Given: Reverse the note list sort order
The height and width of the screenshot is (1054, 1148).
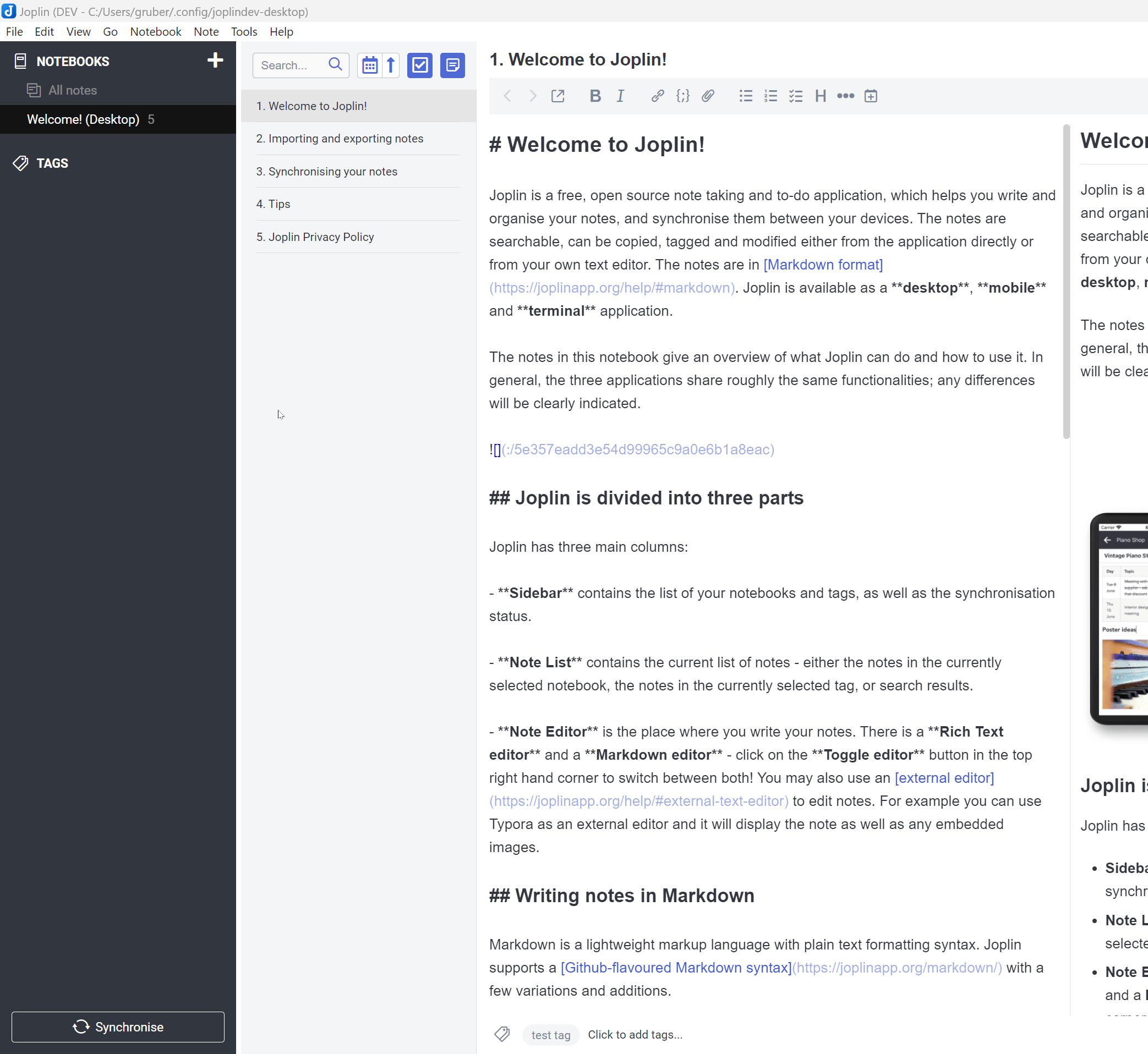Looking at the screenshot, I should click(390, 65).
